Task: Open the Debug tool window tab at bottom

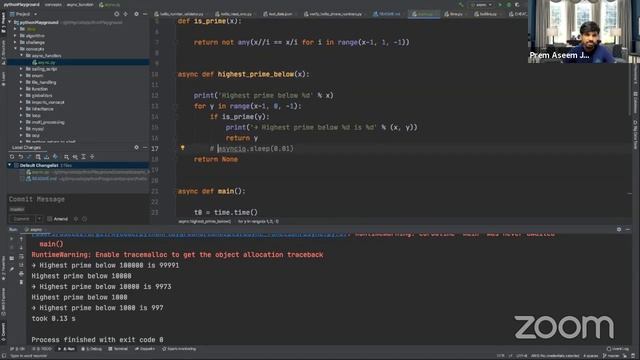Action: point(91,349)
